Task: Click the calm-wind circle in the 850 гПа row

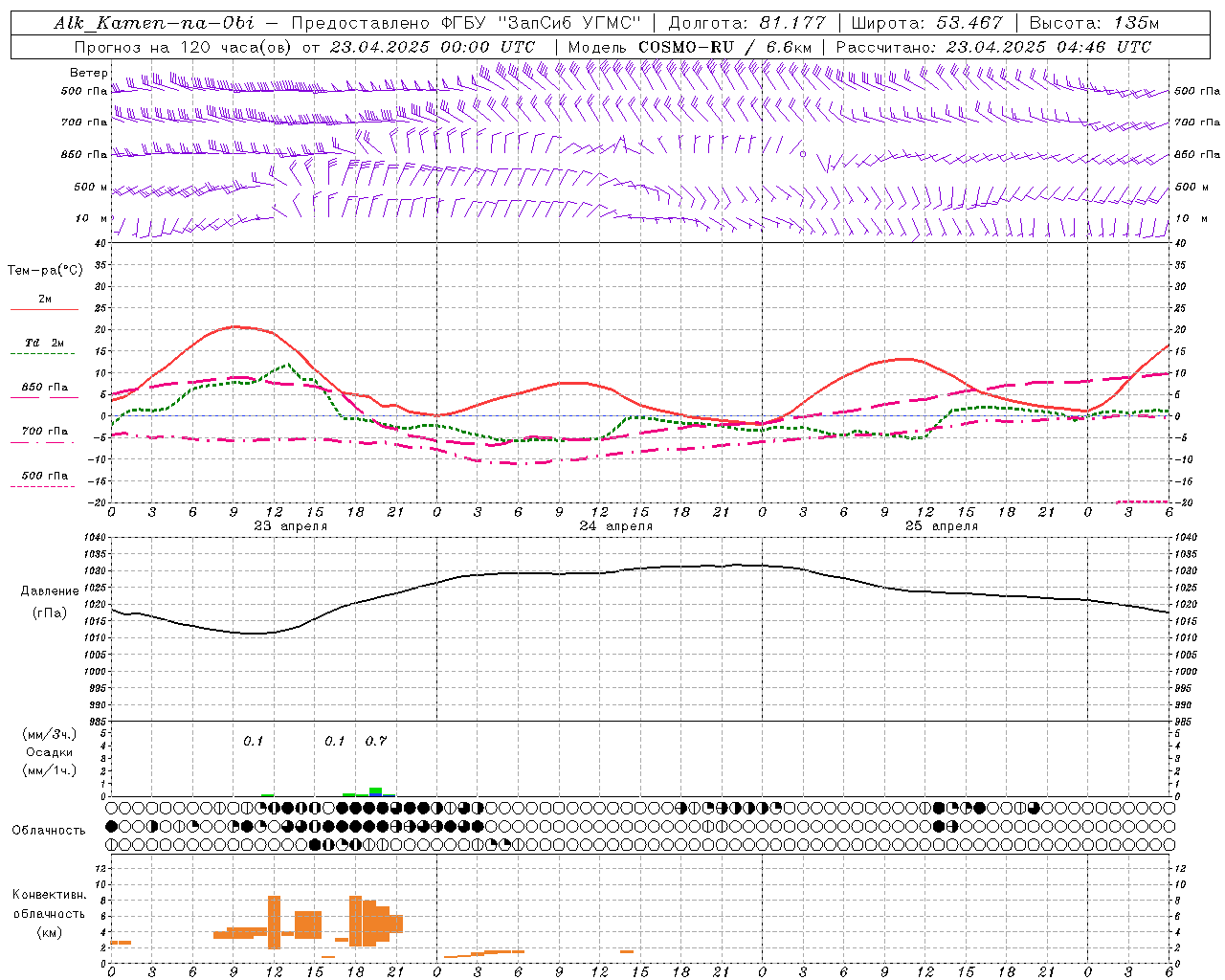Action: click(x=803, y=153)
